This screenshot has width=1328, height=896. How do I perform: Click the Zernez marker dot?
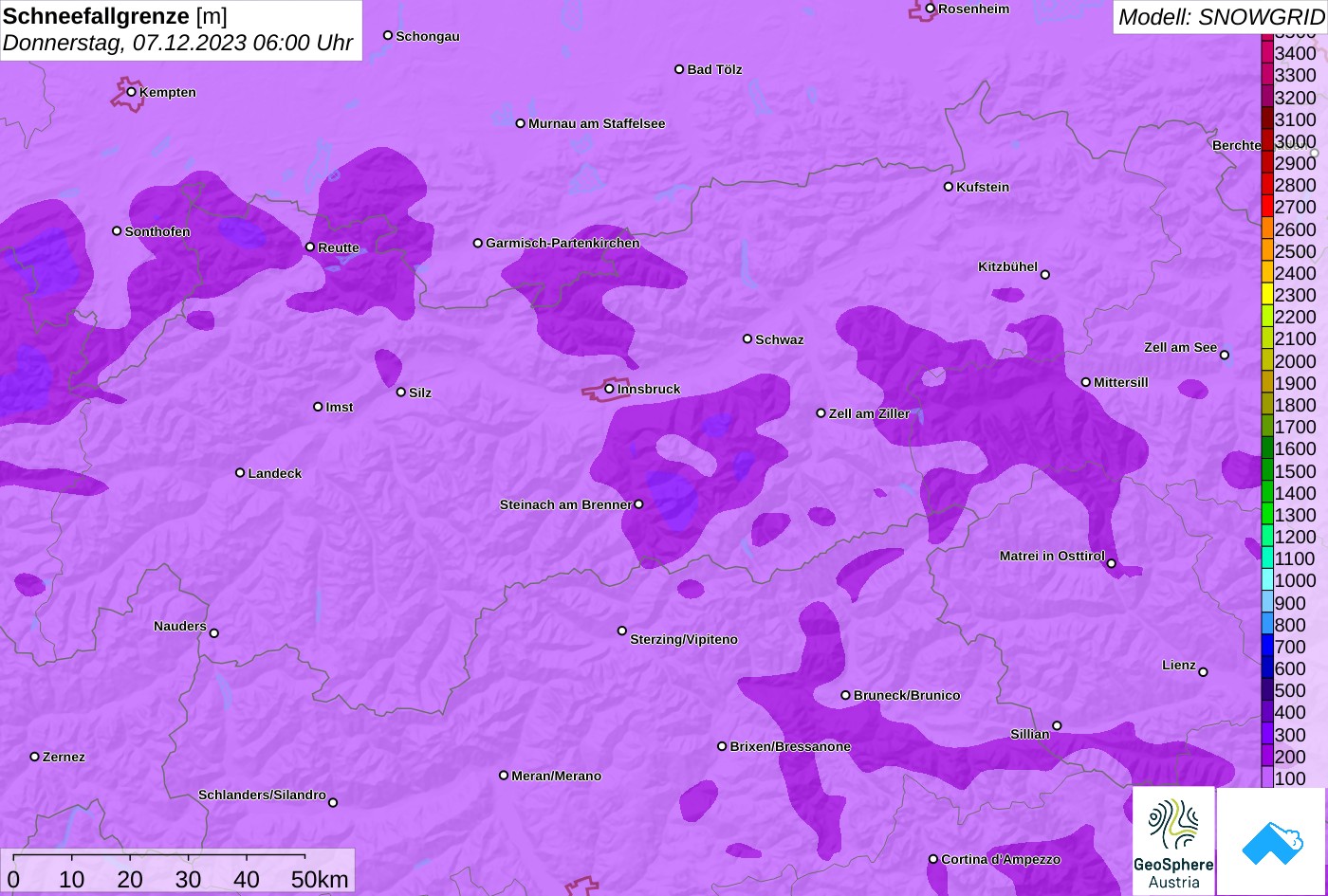tap(35, 757)
